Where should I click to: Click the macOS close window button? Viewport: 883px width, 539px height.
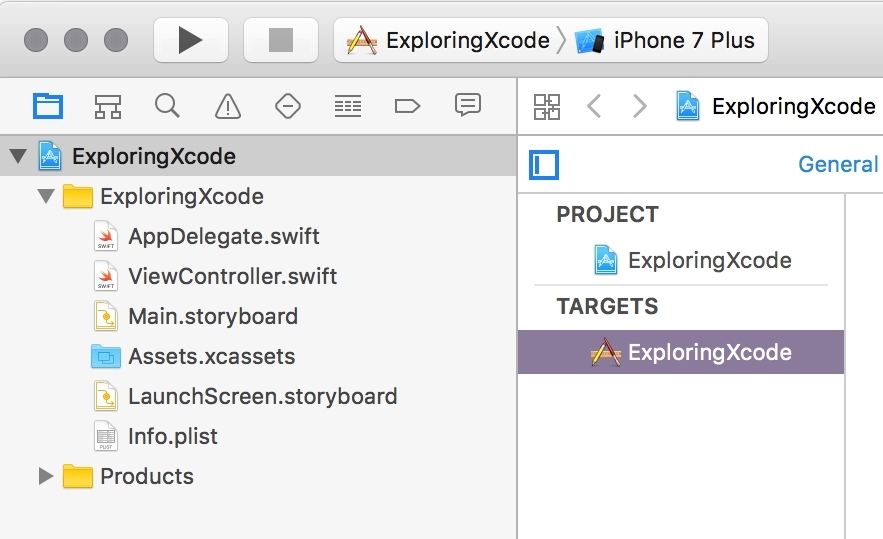point(36,40)
